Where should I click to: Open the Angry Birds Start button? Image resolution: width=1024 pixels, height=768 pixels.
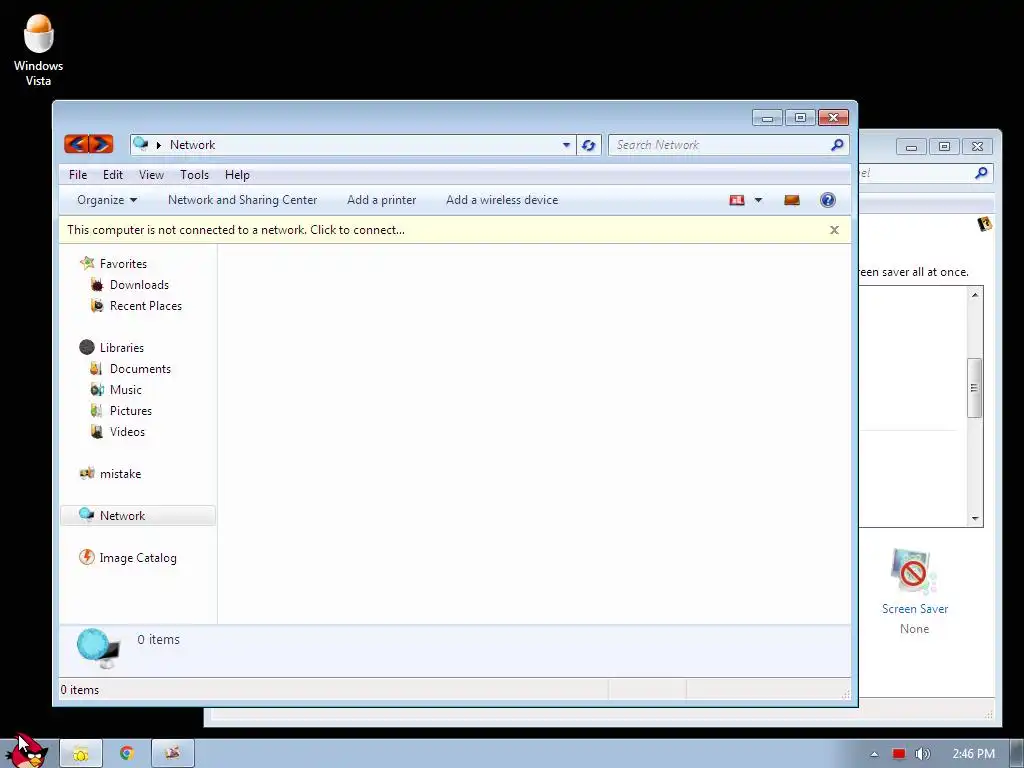(x=26, y=751)
